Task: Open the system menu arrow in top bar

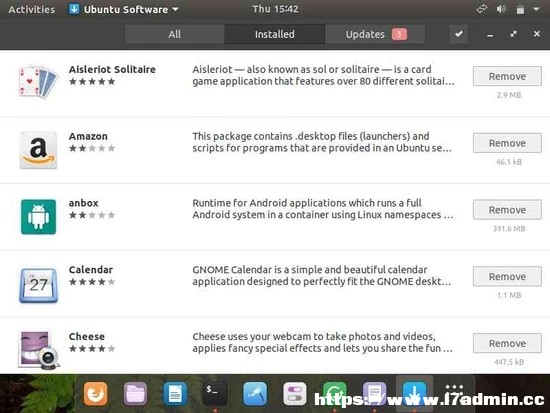Action: pyautogui.click(x=536, y=9)
